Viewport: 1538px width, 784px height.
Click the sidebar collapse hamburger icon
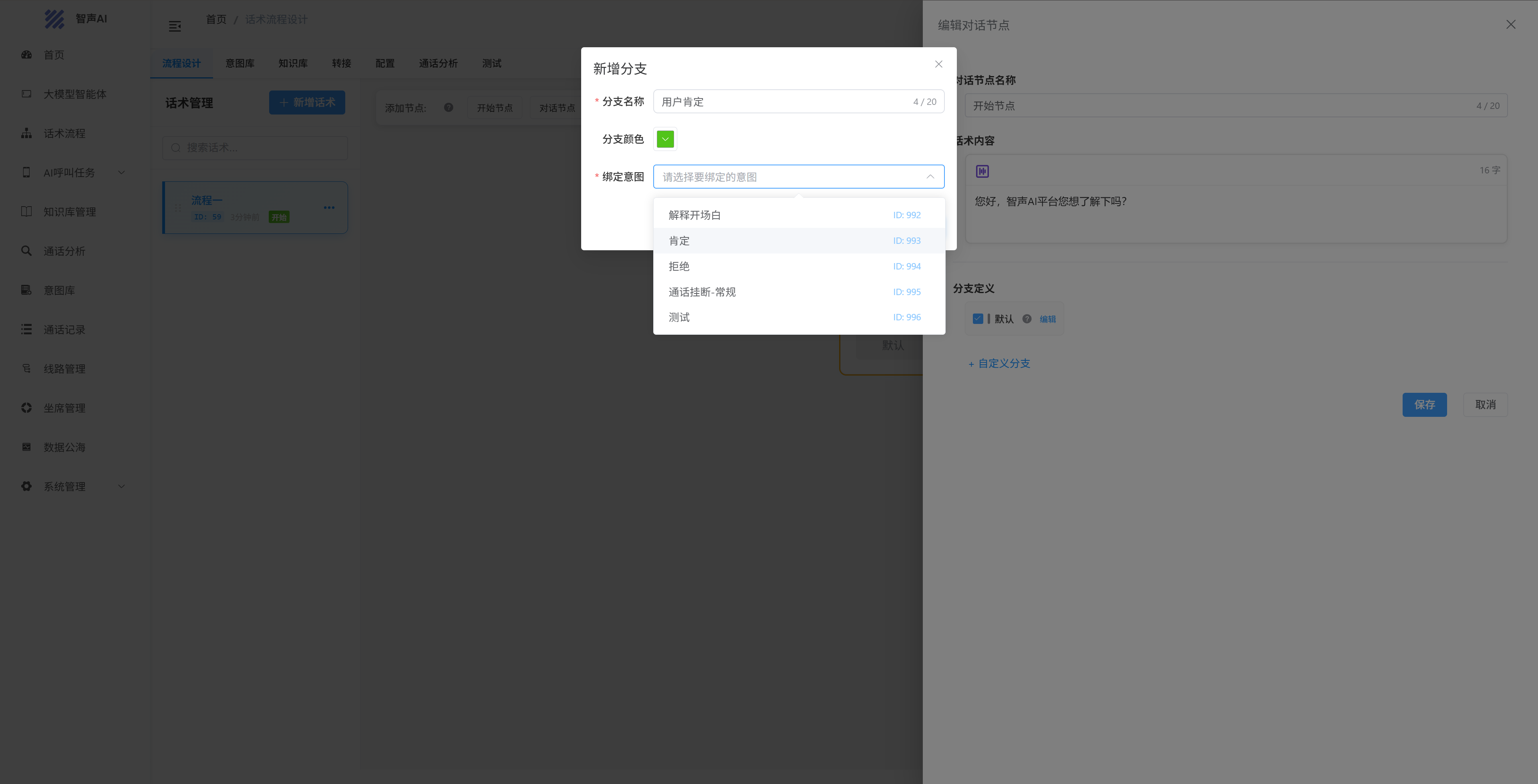(x=175, y=26)
